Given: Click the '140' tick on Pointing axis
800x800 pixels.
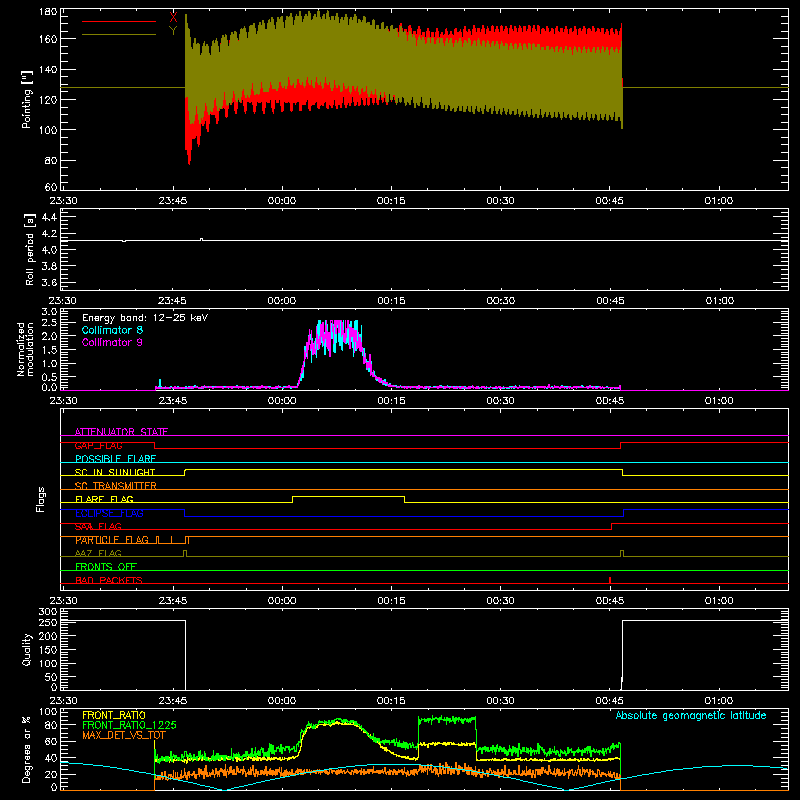Looking at the screenshot, I should (48, 69).
